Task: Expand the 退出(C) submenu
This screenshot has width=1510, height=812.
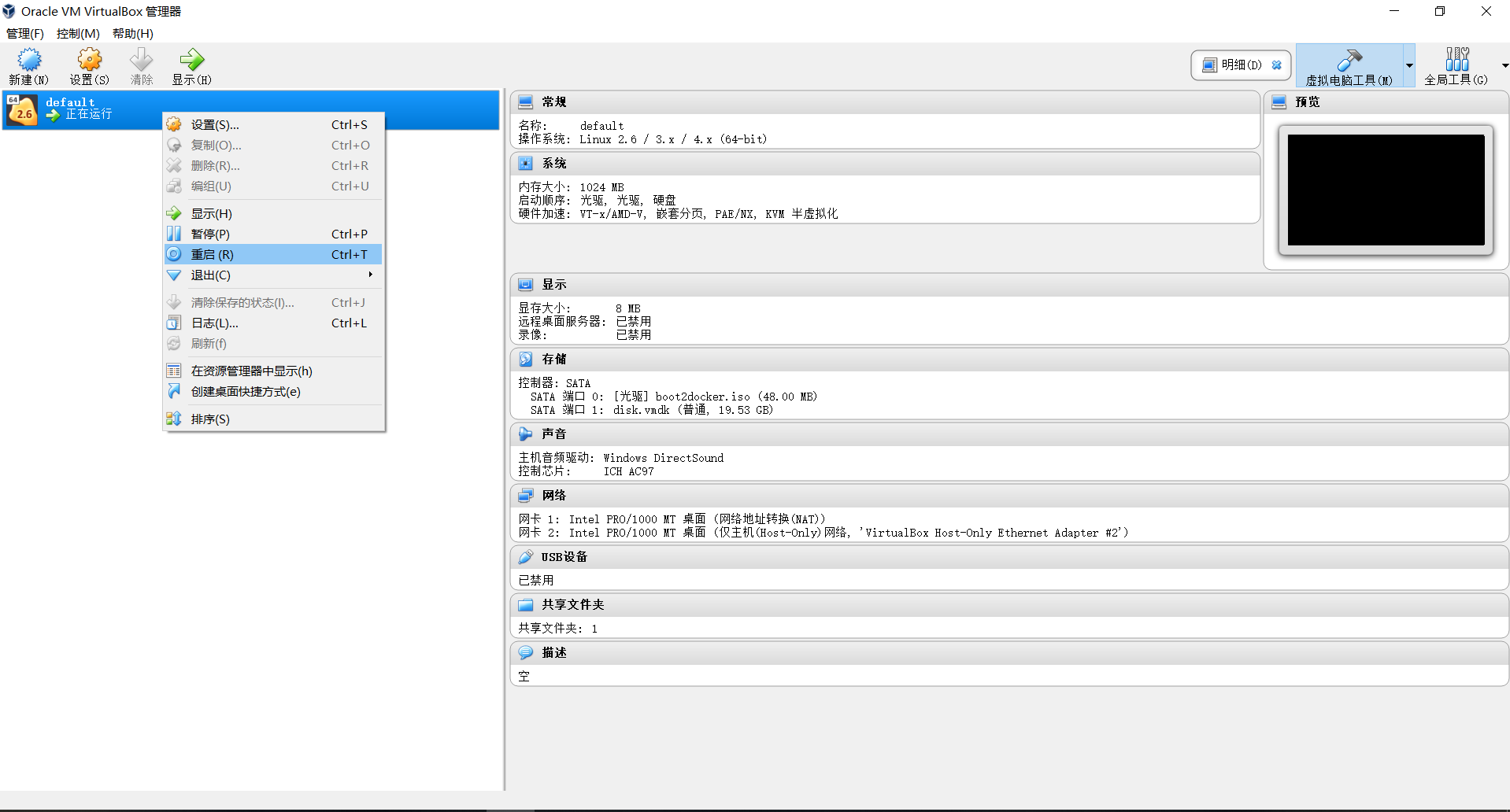Action: 273,275
